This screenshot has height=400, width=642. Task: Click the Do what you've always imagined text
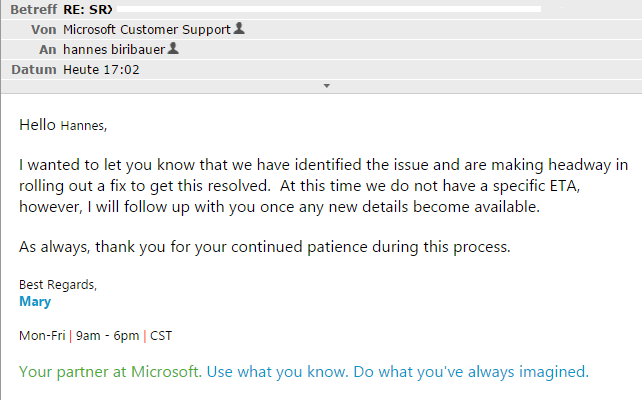coord(471,372)
